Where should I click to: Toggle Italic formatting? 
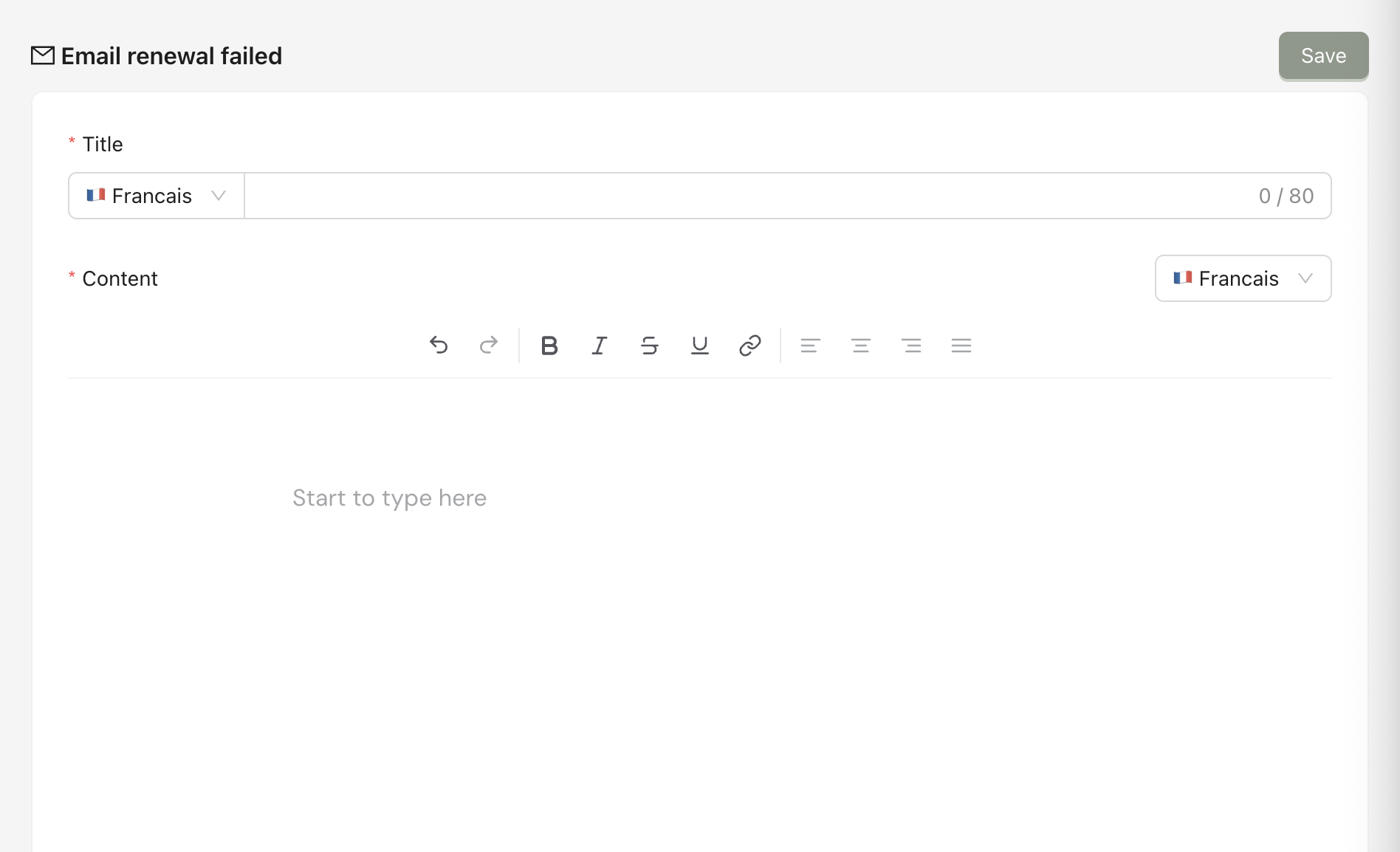point(599,345)
